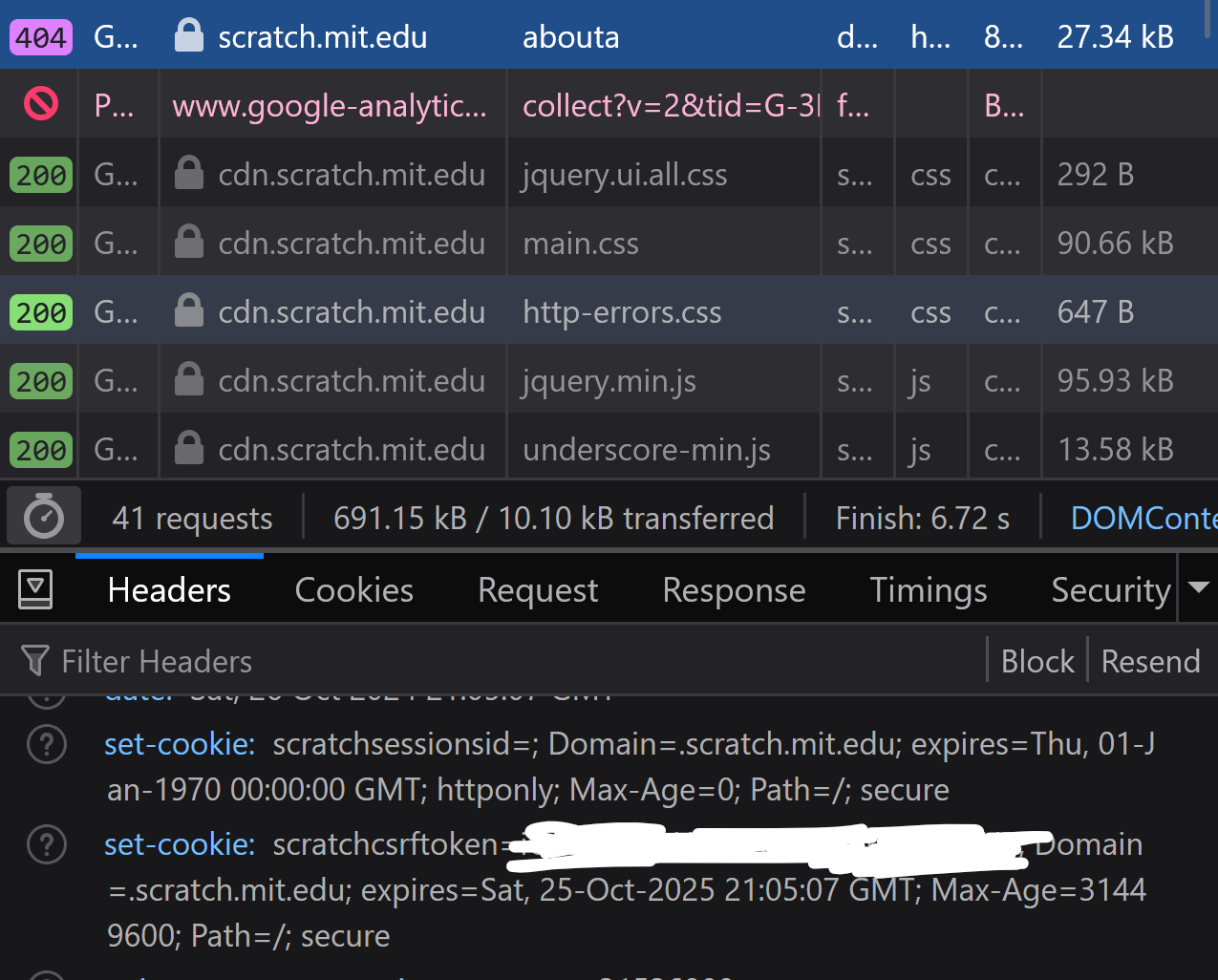The height and width of the screenshot is (980, 1218).
Task: Click the DOMContentLoaded link in the status bar
Action: pyautogui.click(x=1143, y=517)
